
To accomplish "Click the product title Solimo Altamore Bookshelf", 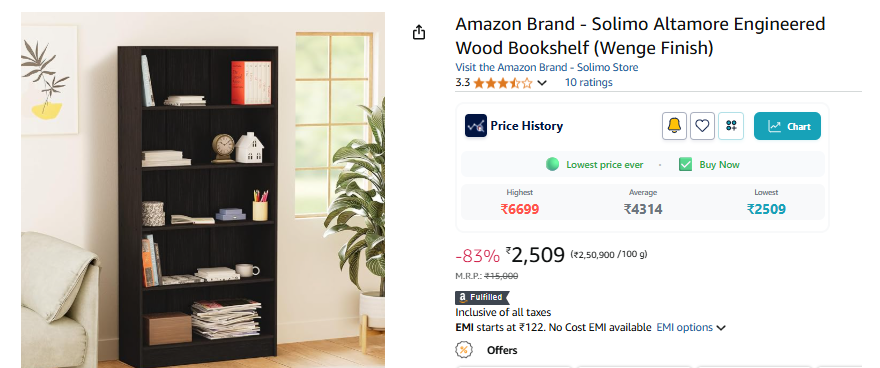I will tap(640, 36).
